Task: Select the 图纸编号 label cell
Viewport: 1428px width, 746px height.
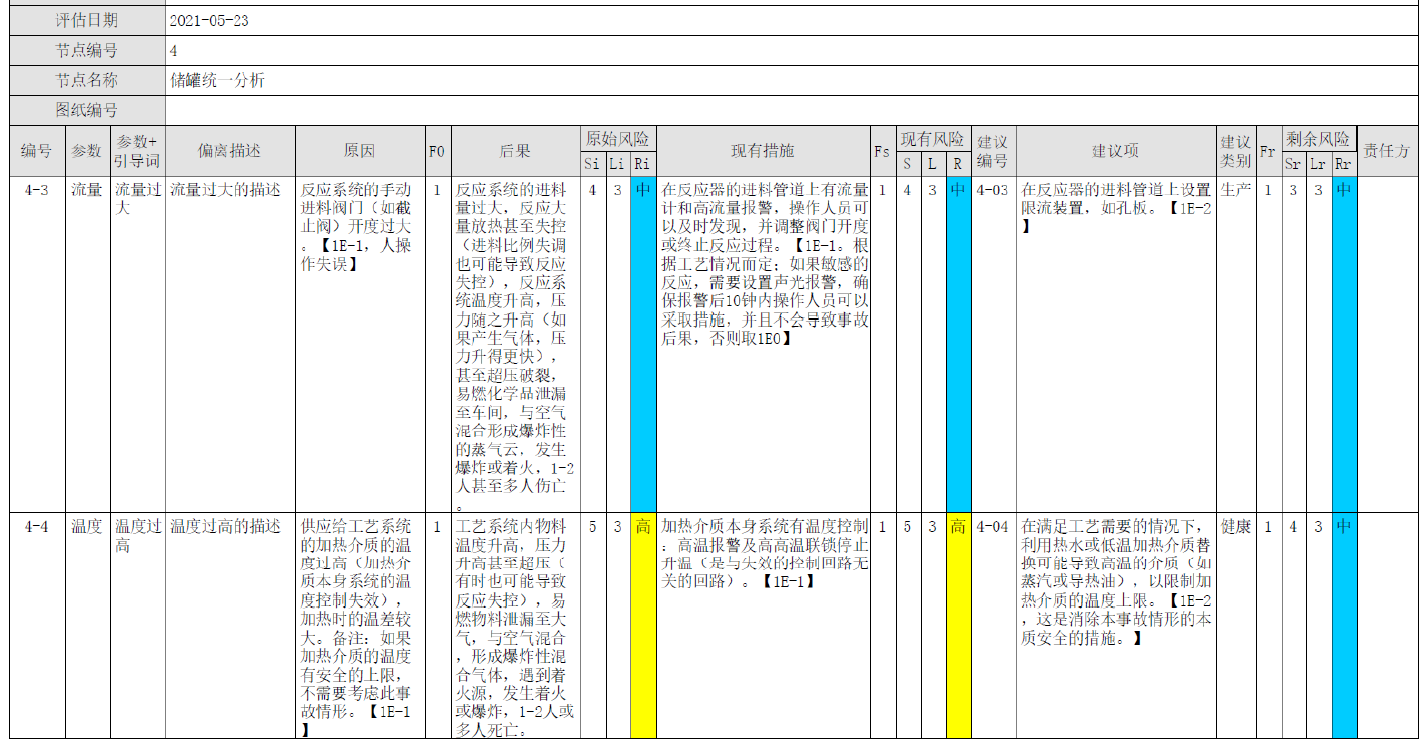Action: tap(87, 111)
